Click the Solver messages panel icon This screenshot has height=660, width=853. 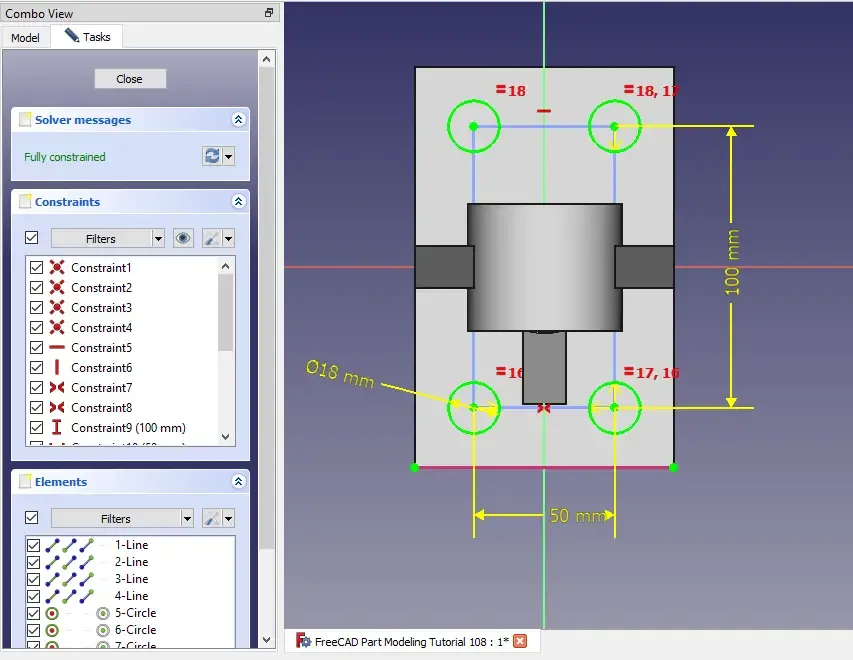[x=25, y=120]
